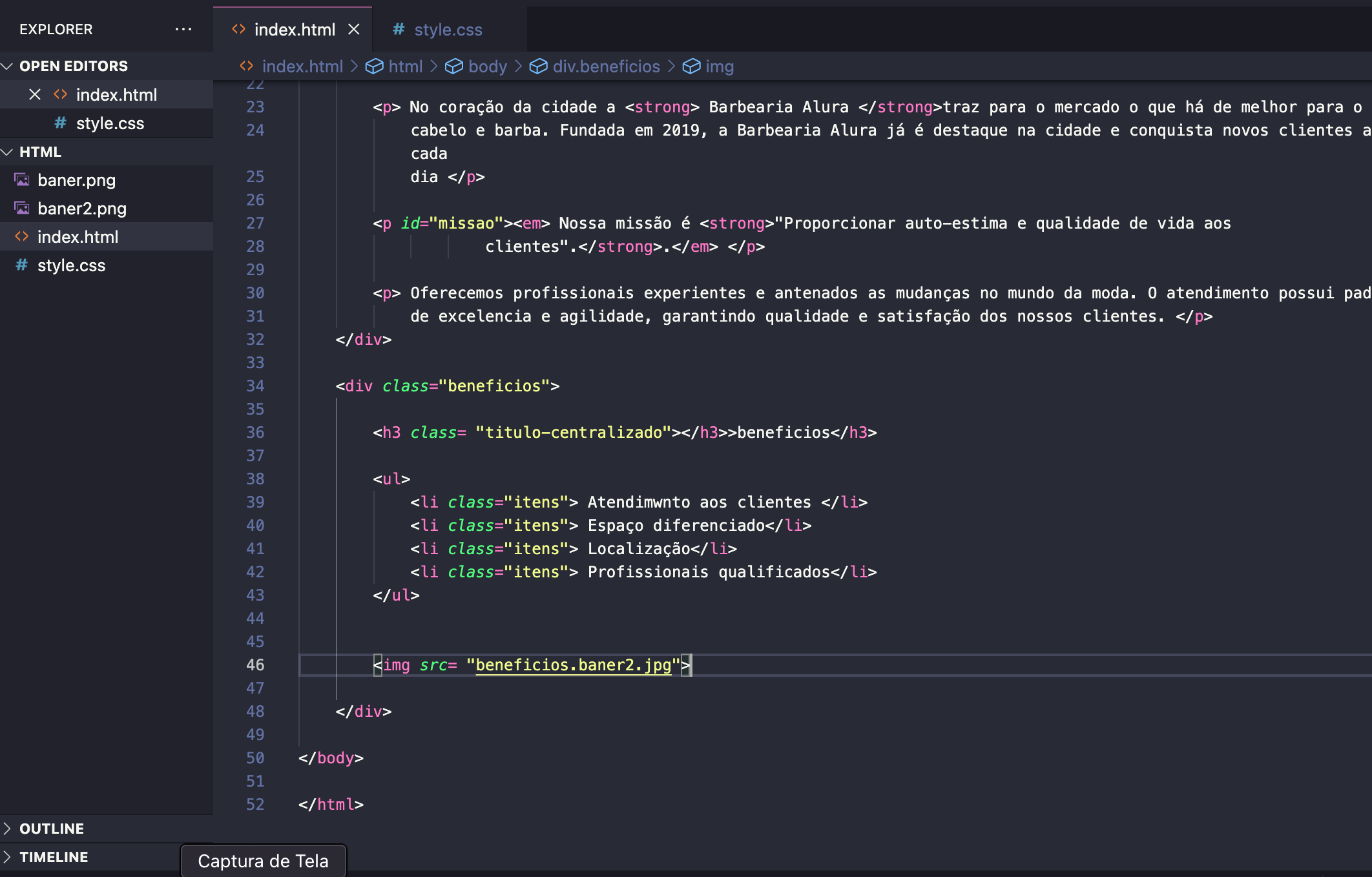
Task: Click HTML file icon in breadcrumb bar
Action: pyautogui.click(x=246, y=66)
